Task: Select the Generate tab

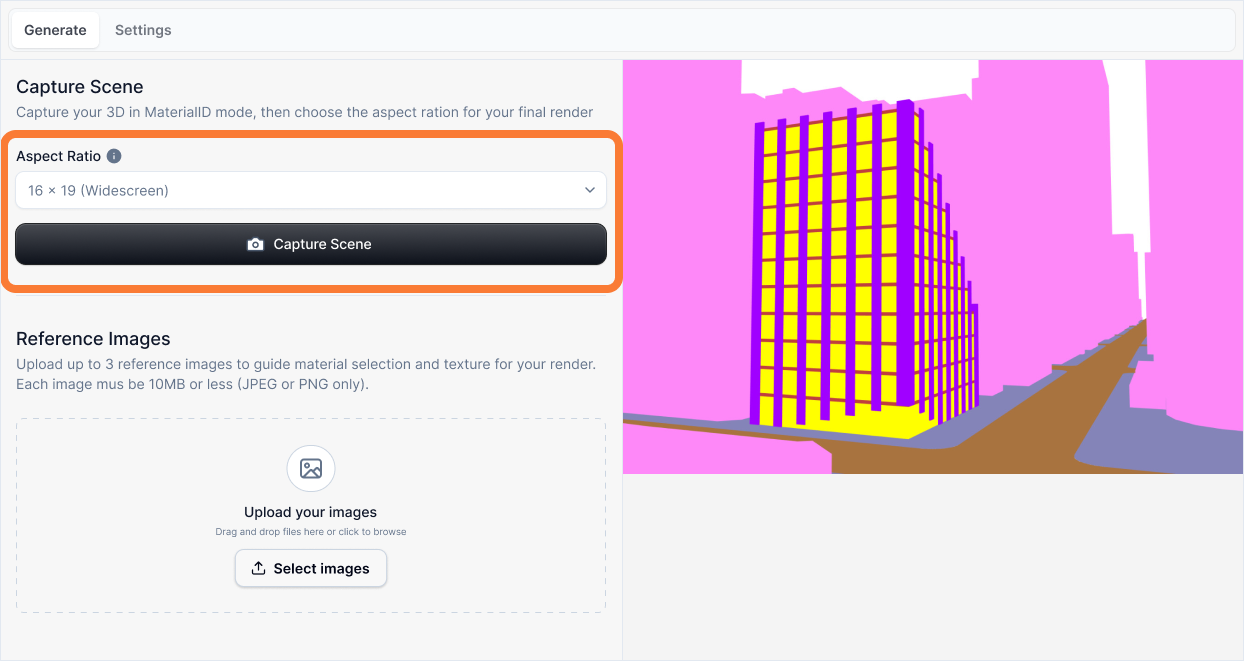Action: [x=55, y=30]
